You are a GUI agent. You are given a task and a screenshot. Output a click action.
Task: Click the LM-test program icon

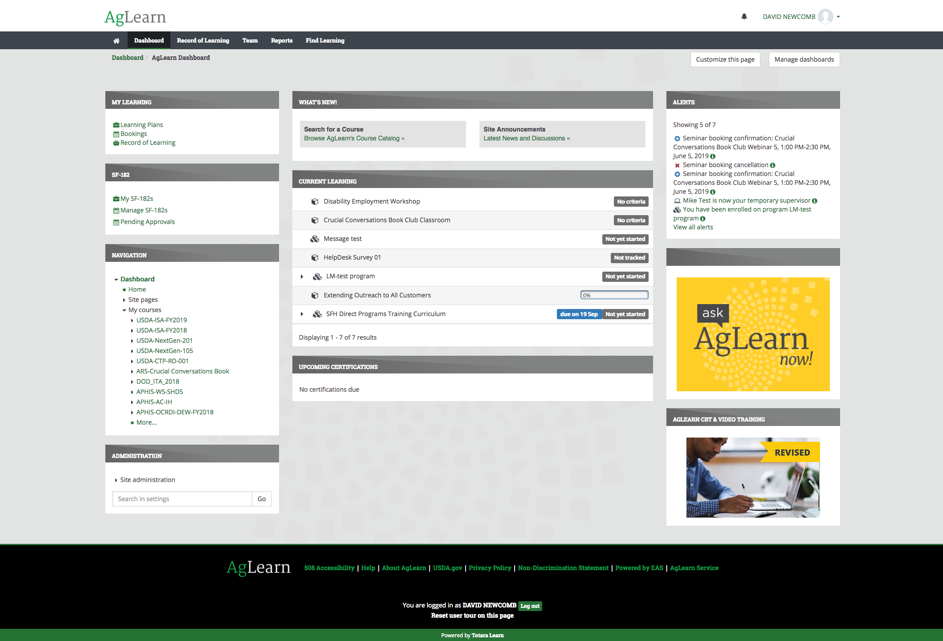[317, 277]
